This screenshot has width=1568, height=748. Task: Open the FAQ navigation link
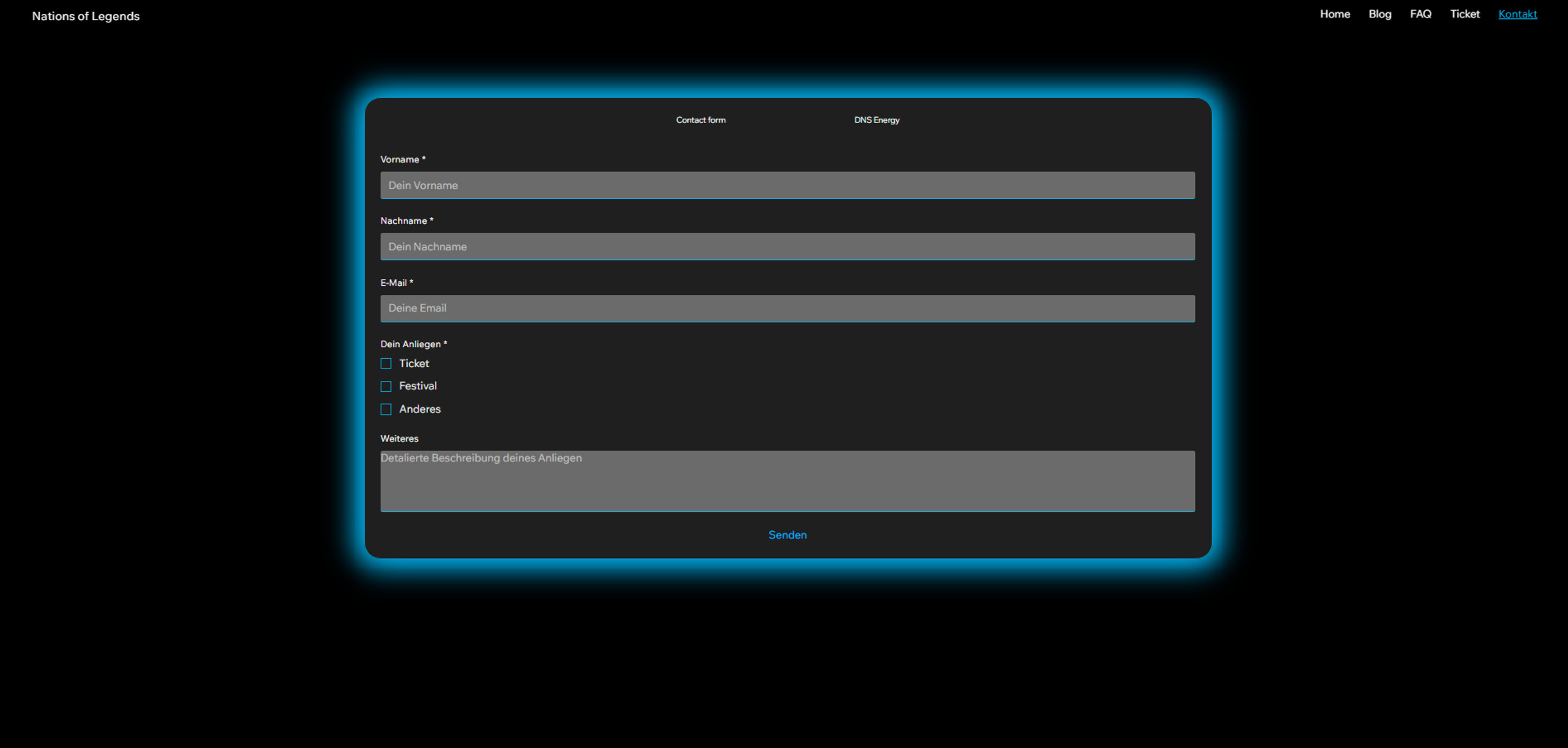[1421, 14]
